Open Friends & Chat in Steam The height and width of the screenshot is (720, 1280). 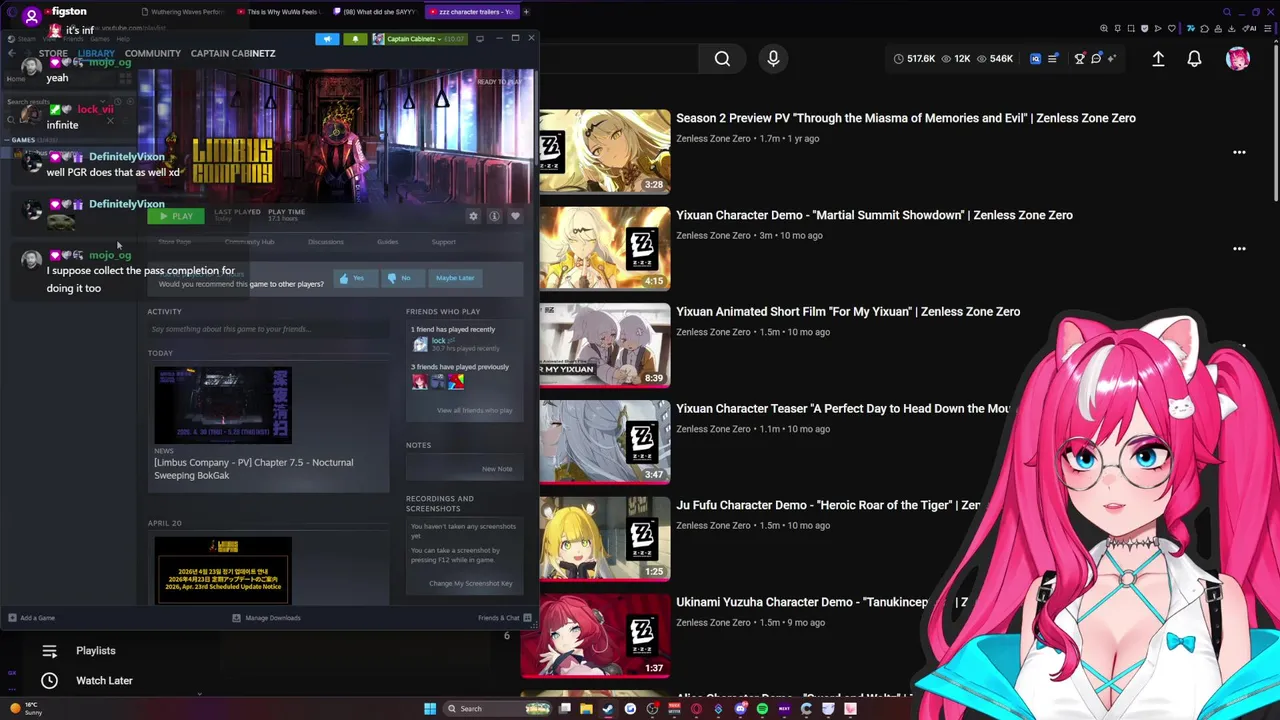504,618
